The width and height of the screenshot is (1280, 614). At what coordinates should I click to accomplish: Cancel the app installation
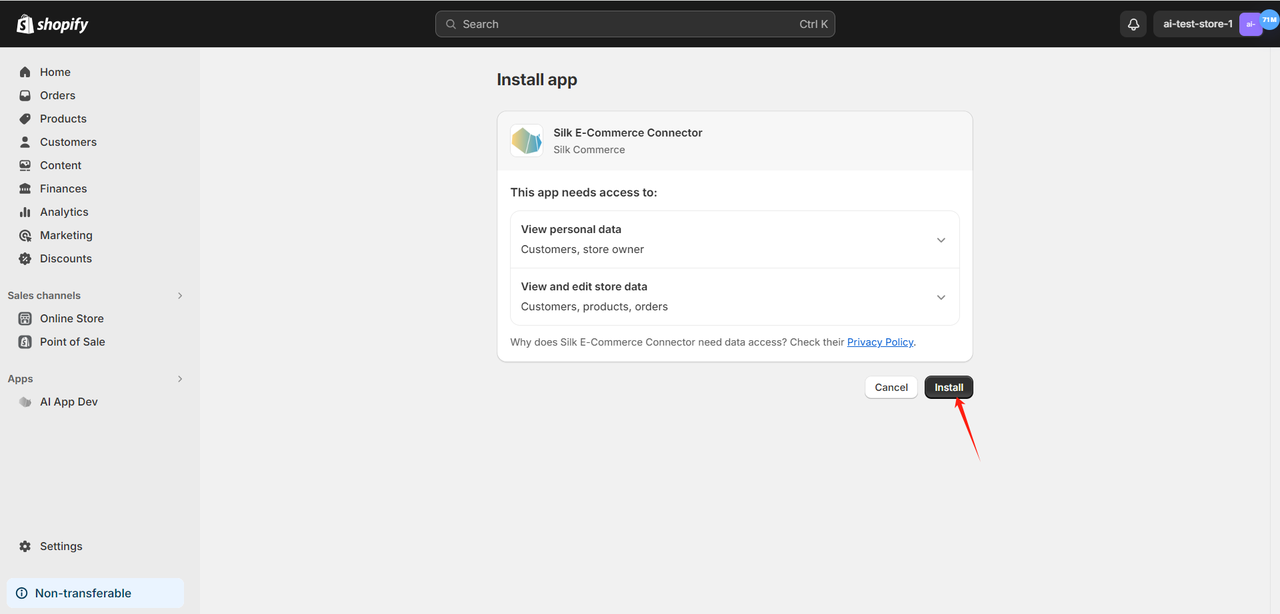891,388
